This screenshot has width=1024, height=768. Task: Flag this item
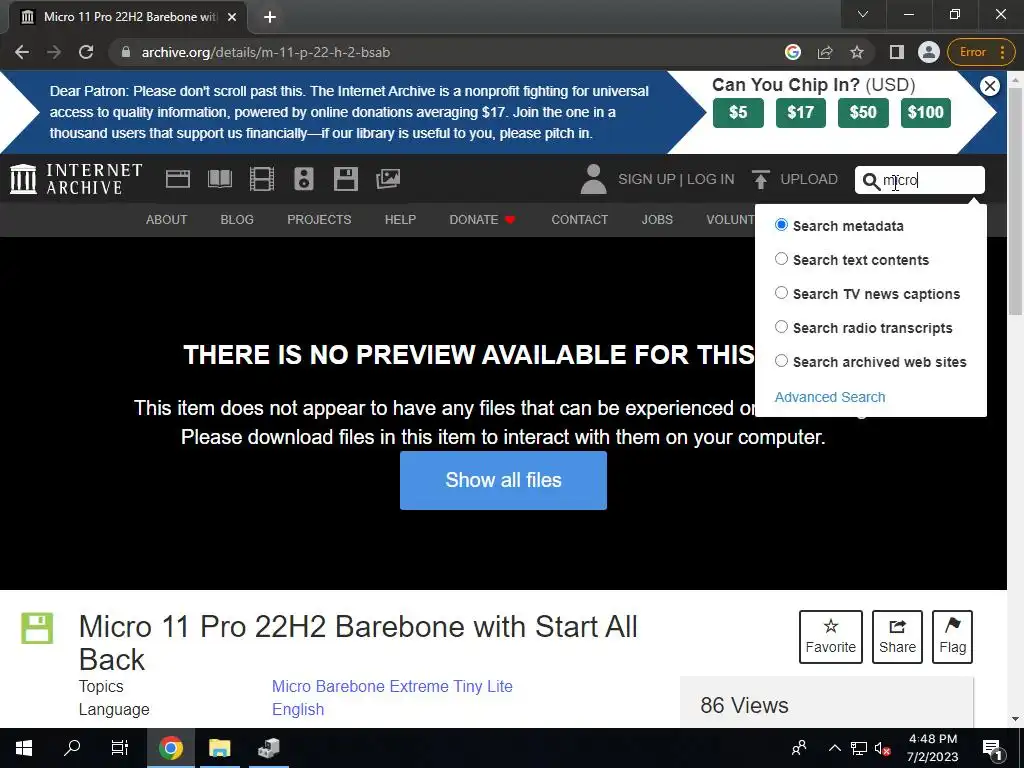[x=952, y=637]
